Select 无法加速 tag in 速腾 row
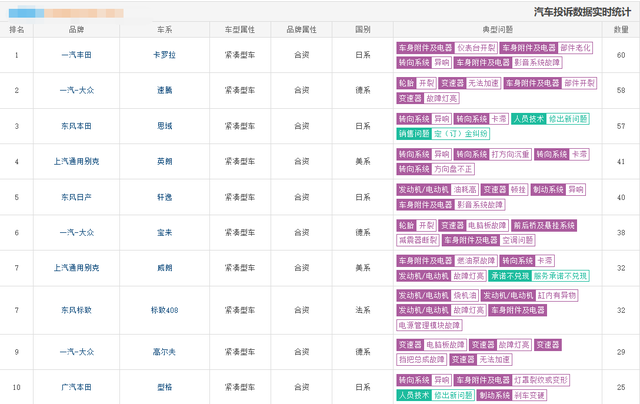This screenshot has width=640, height=404. 483,83
